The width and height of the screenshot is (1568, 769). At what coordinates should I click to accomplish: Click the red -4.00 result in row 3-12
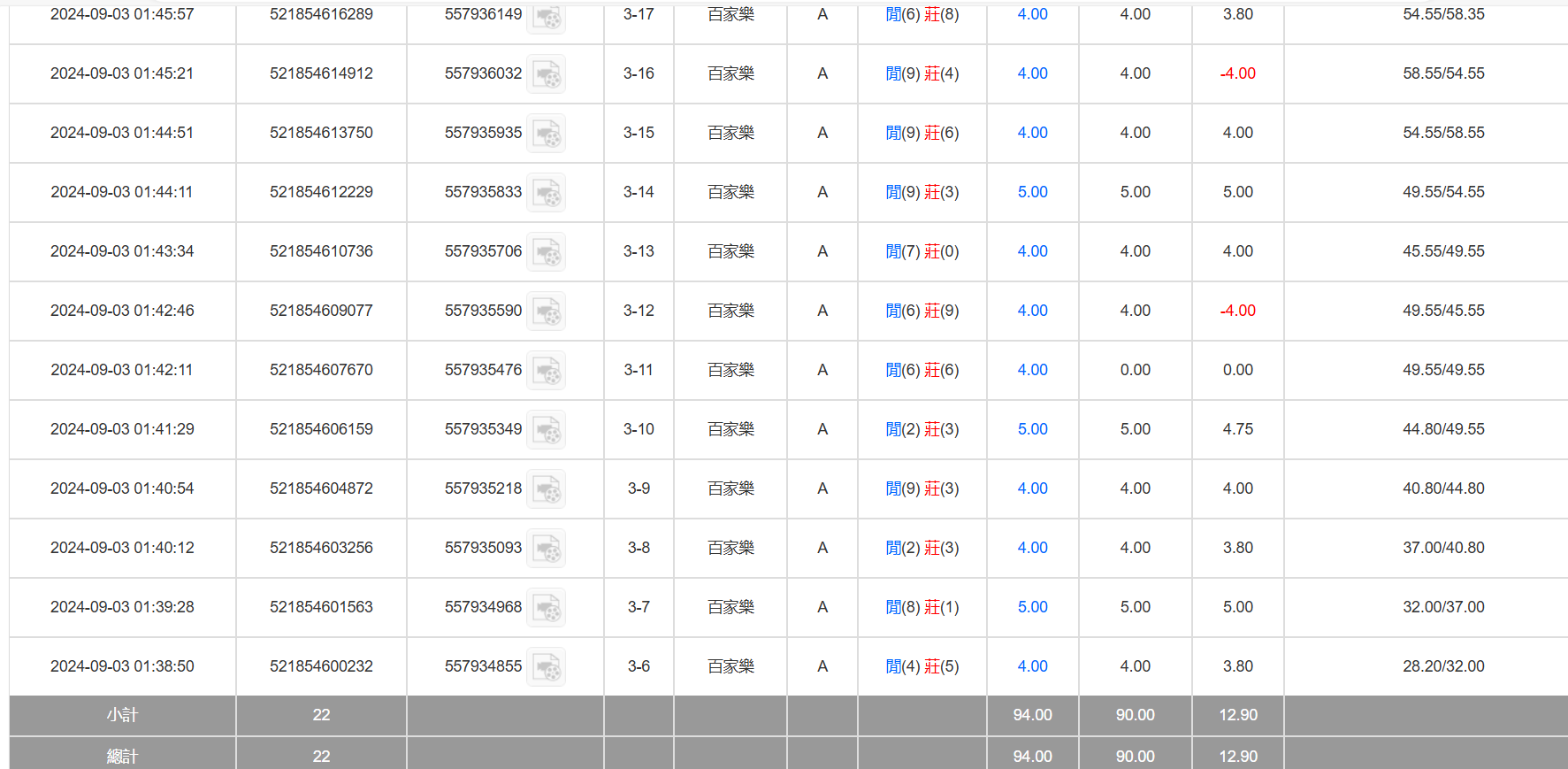(1237, 311)
